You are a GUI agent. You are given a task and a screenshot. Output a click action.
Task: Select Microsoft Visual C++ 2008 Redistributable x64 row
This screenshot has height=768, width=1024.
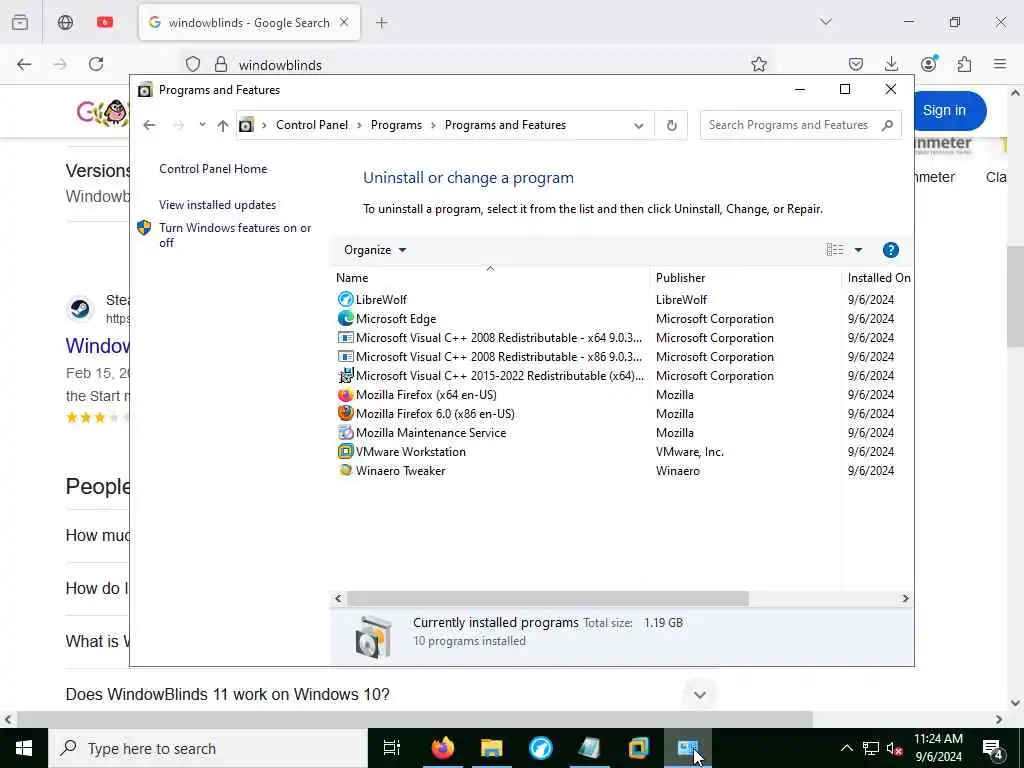pos(499,338)
